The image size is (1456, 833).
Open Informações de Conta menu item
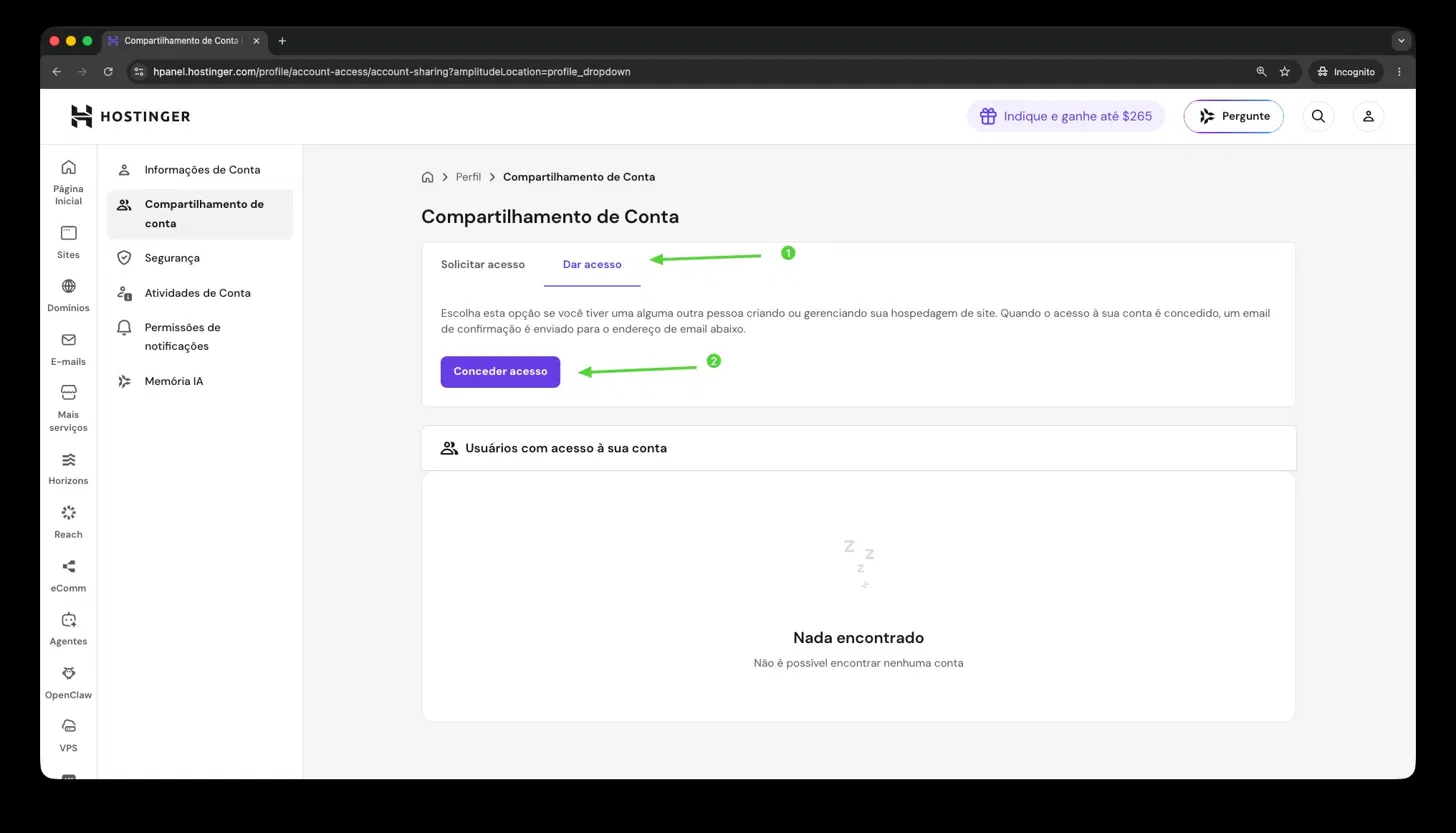click(x=200, y=170)
